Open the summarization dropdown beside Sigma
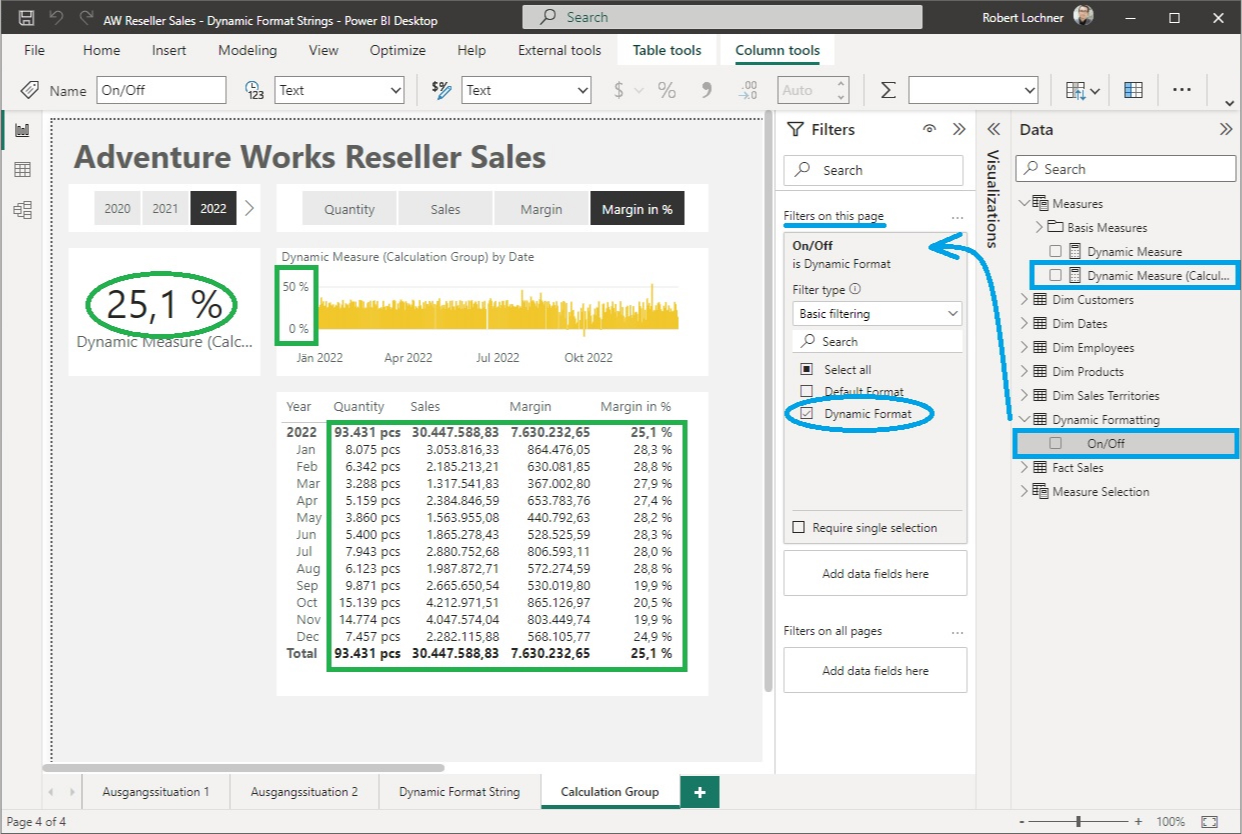This screenshot has width=1242, height=834. pos(973,90)
